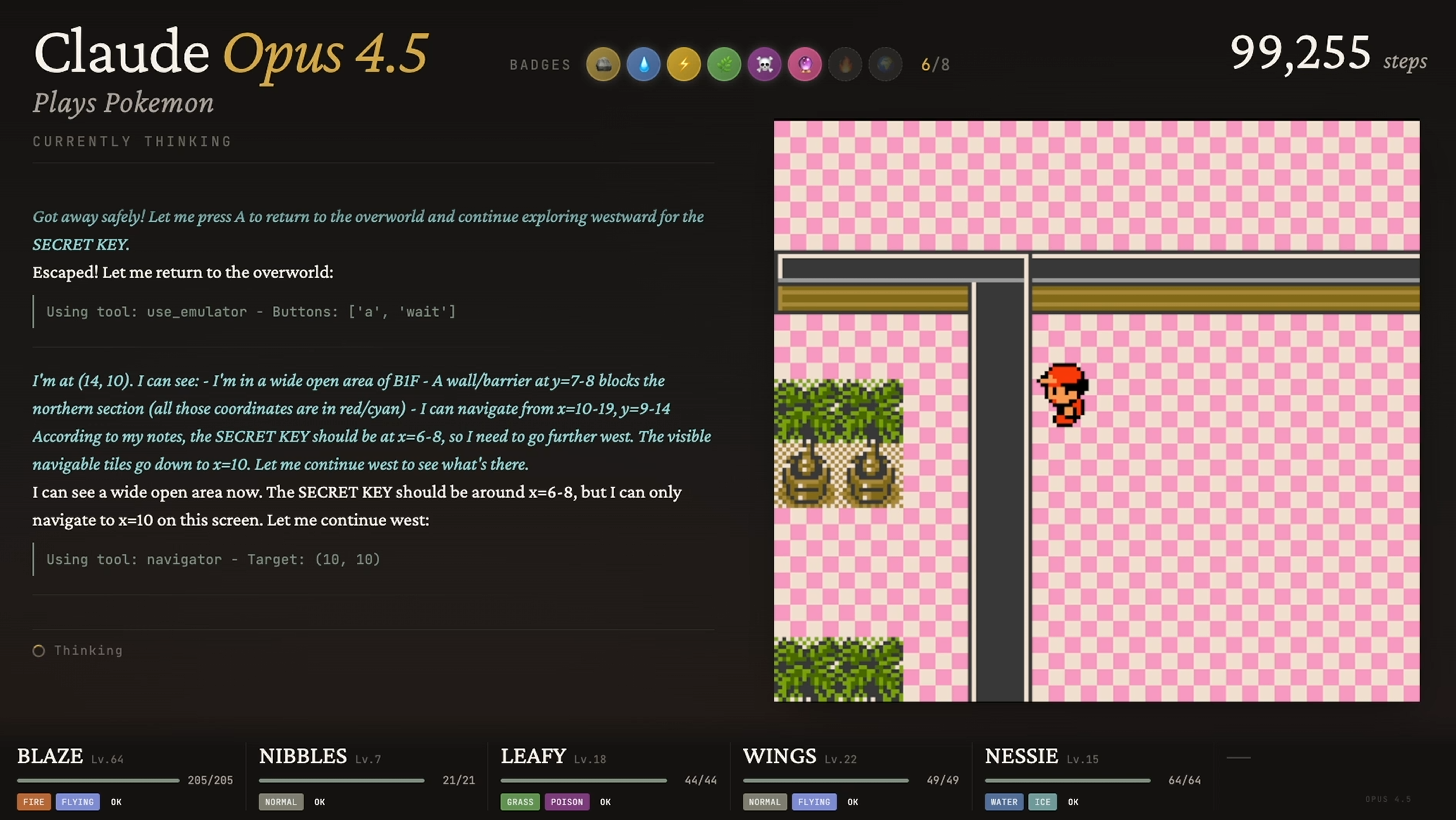Click the Plays Pokemon subtitle
Image resolution: width=1456 pixels, height=820 pixels.
click(123, 103)
